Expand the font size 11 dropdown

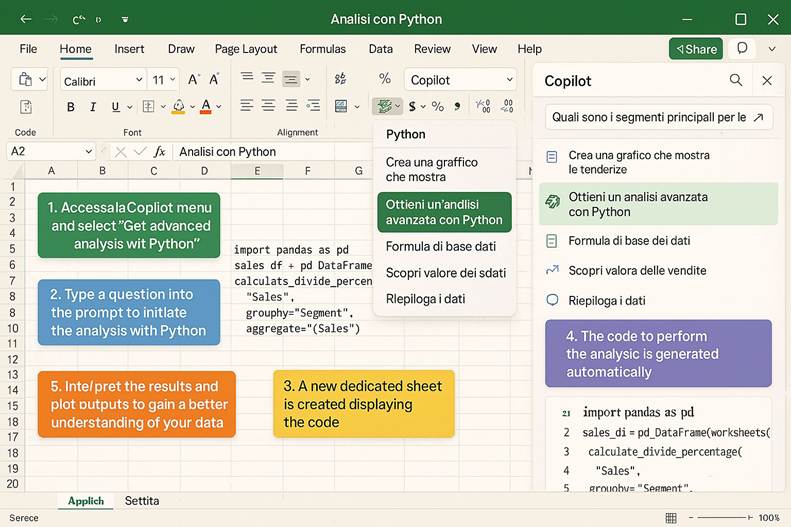(x=164, y=80)
